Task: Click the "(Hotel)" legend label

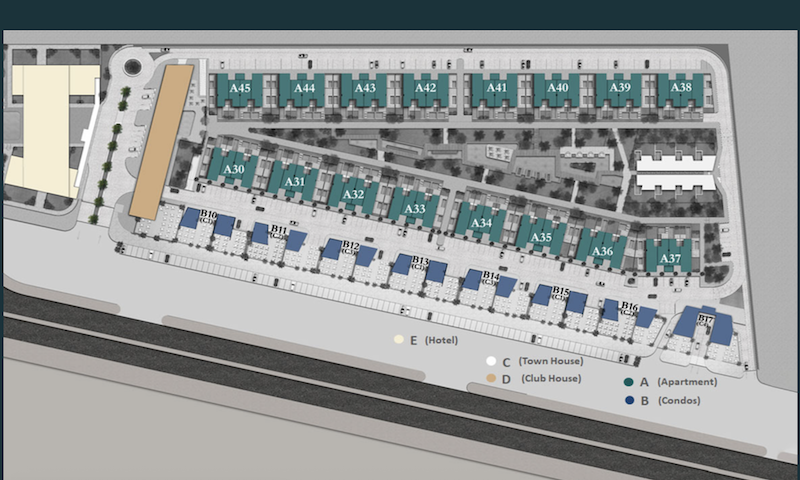Action: pos(440,341)
